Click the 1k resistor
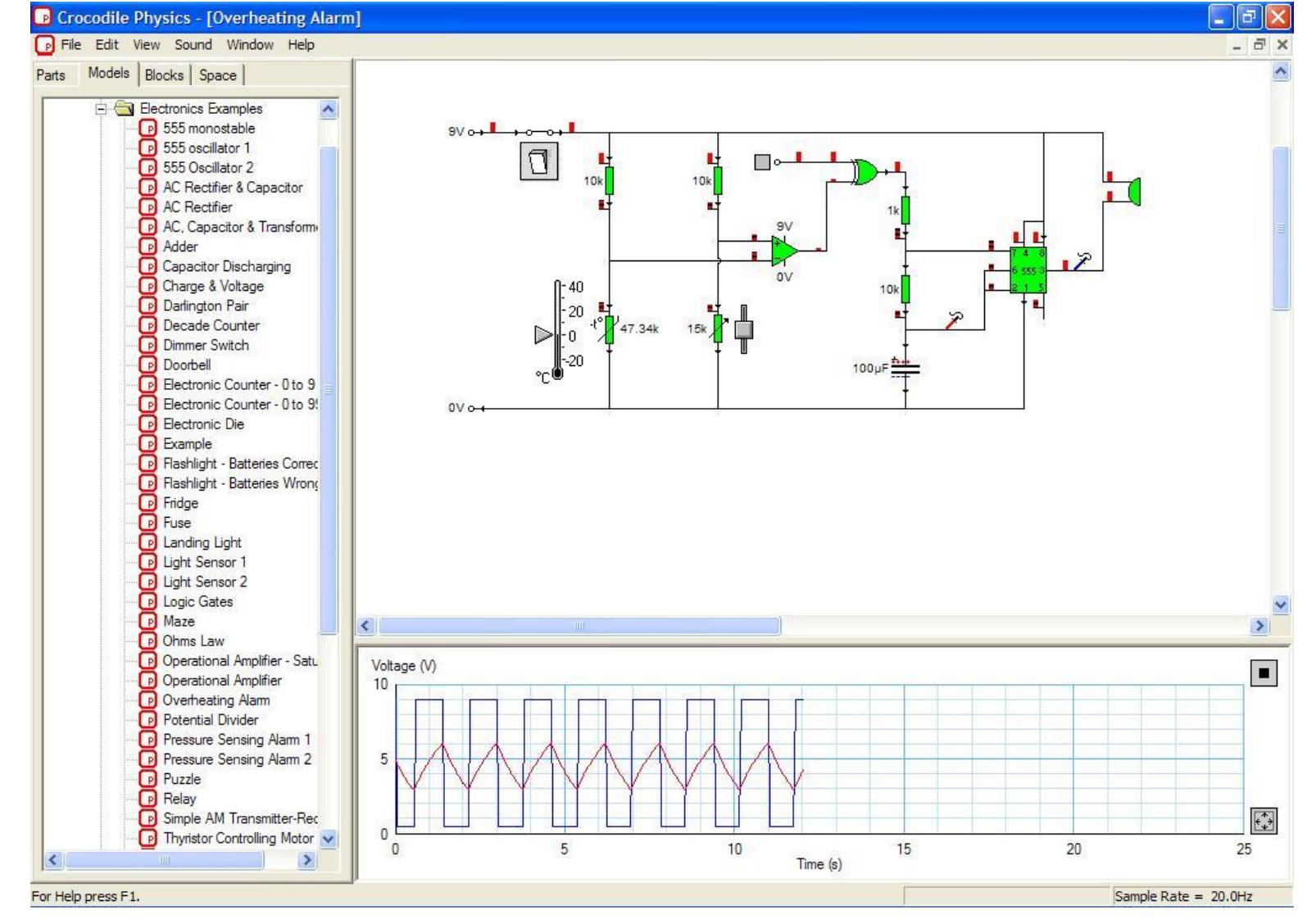 pos(905,211)
